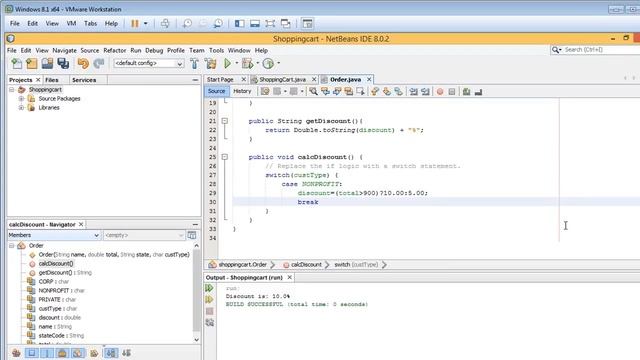Click the Uncomment editor toolbar icon
This screenshot has height=360, width=640.
[478, 91]
